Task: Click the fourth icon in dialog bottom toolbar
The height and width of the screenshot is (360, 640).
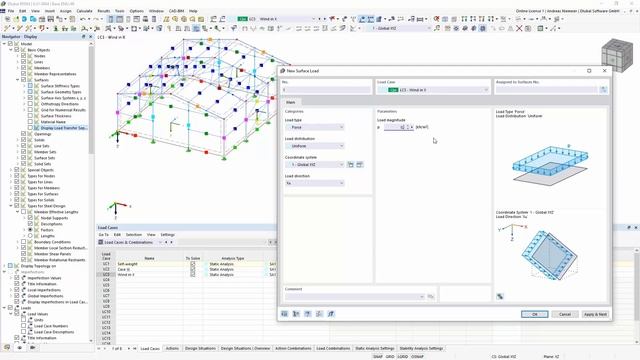Action: click(319, 314)
